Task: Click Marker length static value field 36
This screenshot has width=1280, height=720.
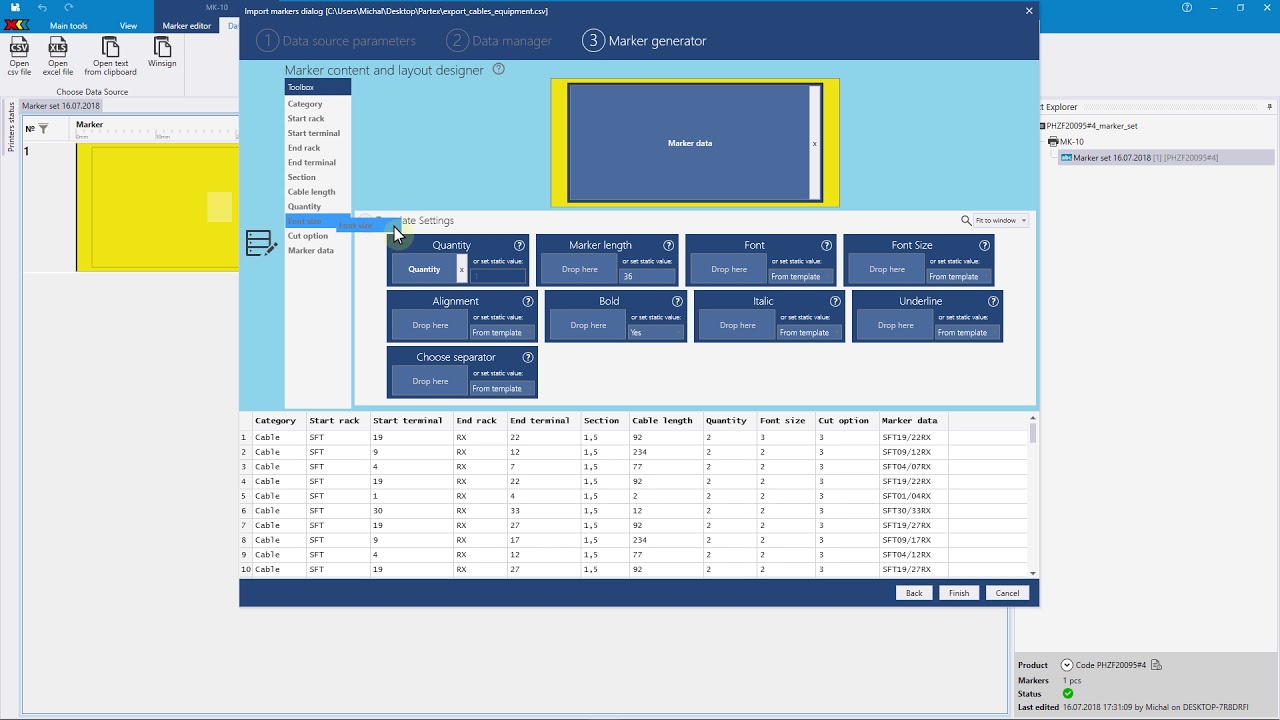Action: click(648, 276)
